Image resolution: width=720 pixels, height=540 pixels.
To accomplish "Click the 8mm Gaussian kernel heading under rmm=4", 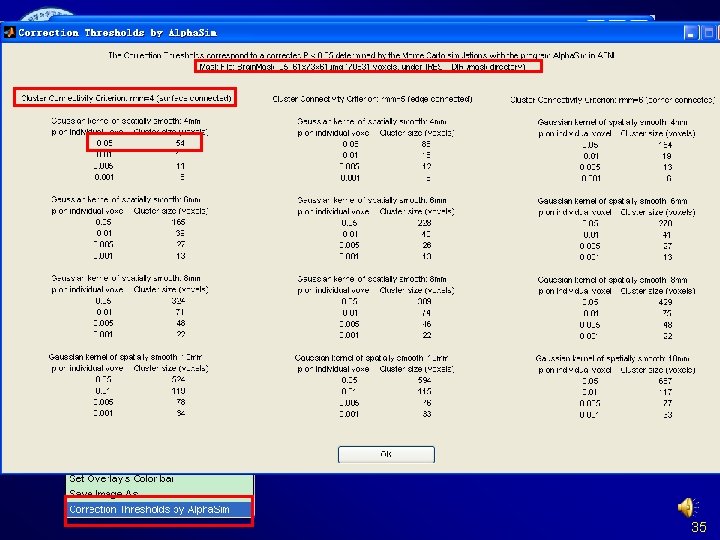I will (126, 278).
